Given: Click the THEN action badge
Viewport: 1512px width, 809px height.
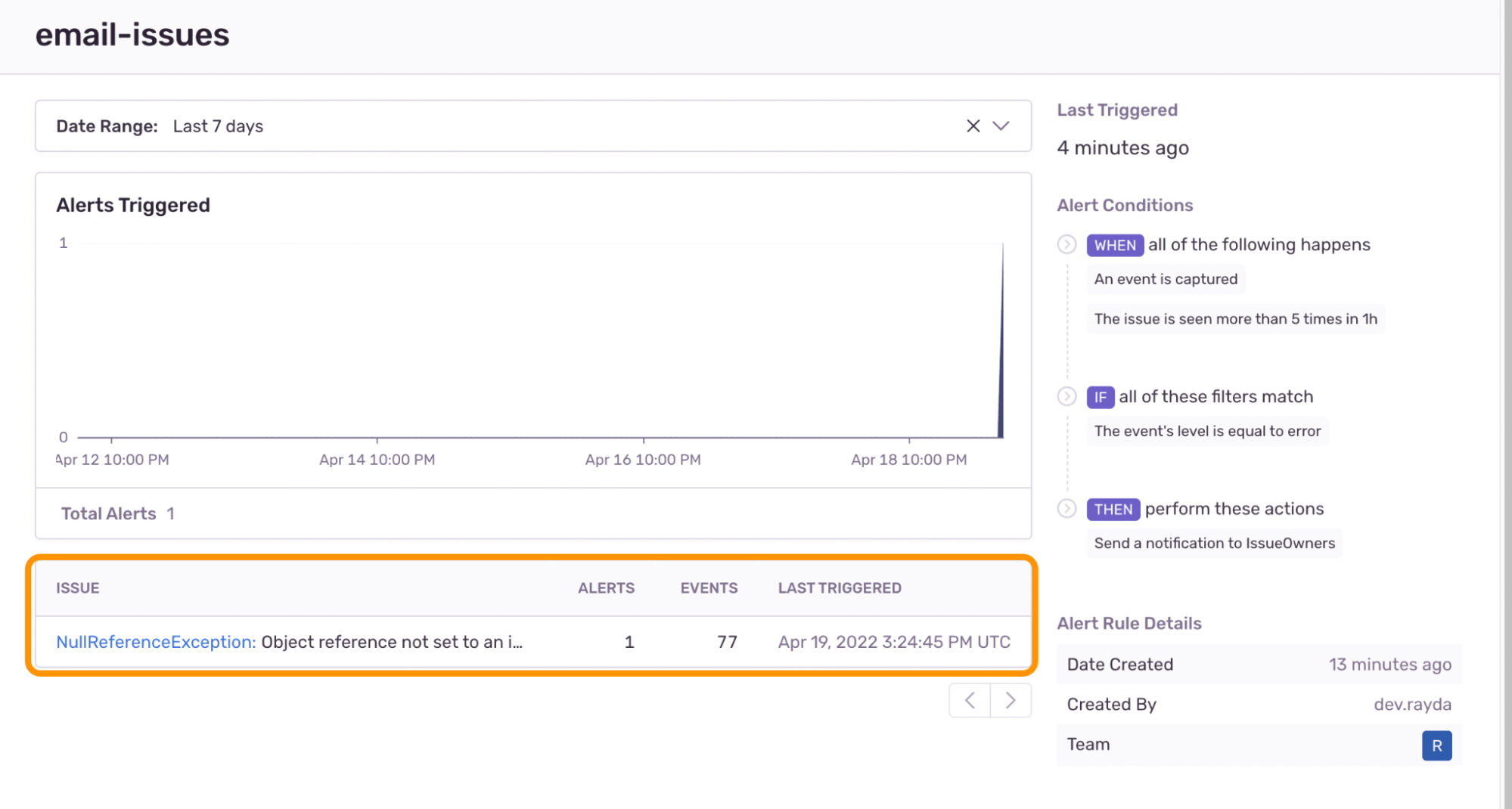Looking at the screenshot, I should click(1113, 510).
